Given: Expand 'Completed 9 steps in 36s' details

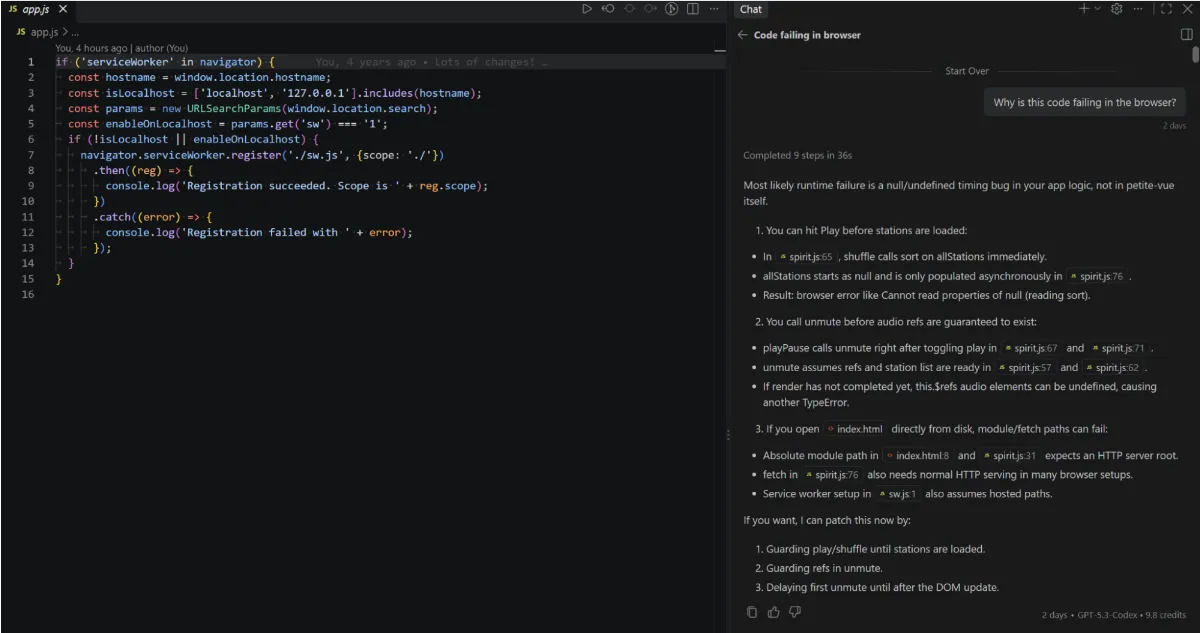Looking at the screenshot, I should click(x=797, y=155).
